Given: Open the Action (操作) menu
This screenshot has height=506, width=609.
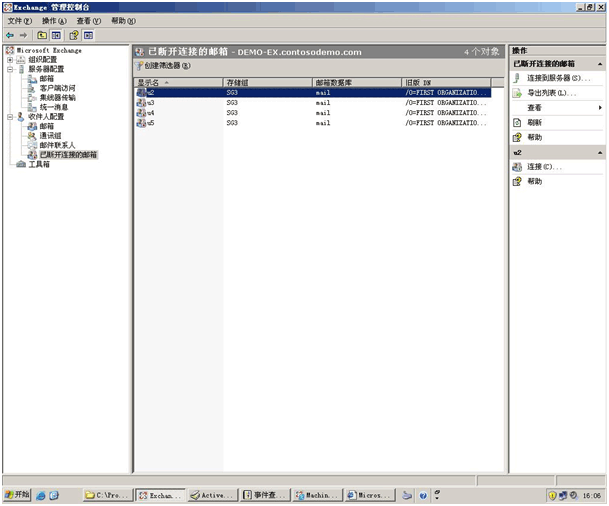Looking at the screenshot, I should coord(54,21).
